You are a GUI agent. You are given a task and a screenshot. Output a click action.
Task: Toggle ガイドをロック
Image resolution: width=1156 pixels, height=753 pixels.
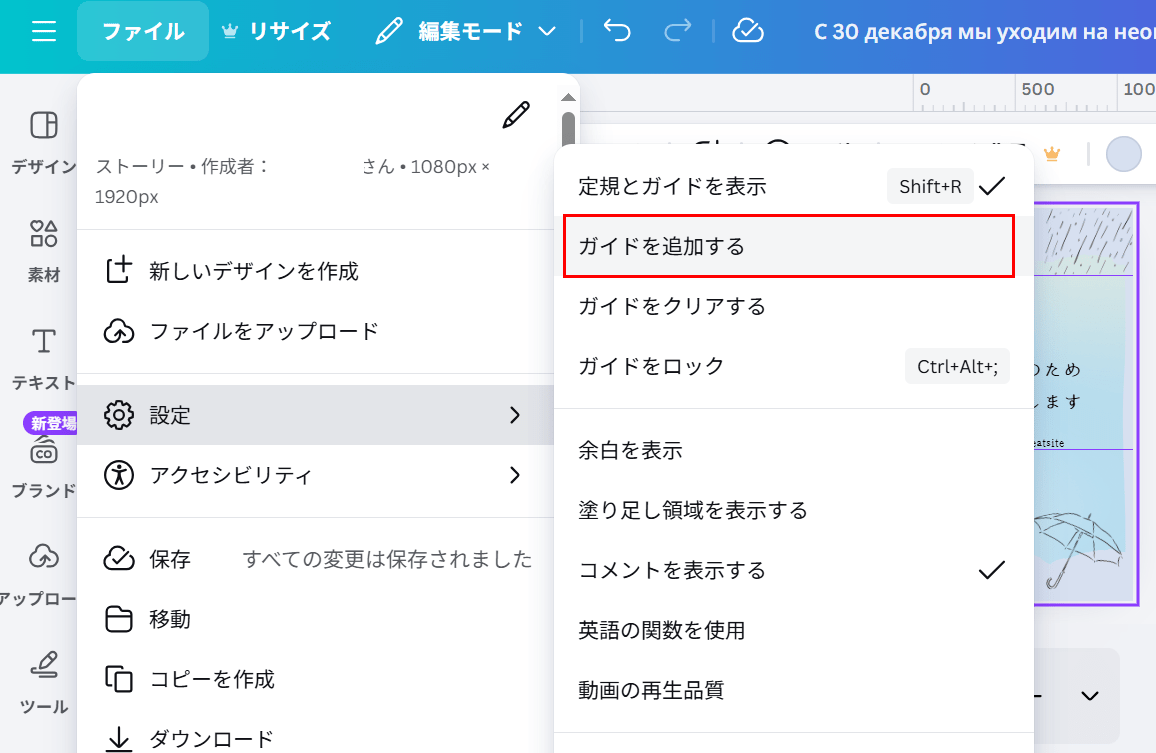pyautogui.click(x=793, y=367)
